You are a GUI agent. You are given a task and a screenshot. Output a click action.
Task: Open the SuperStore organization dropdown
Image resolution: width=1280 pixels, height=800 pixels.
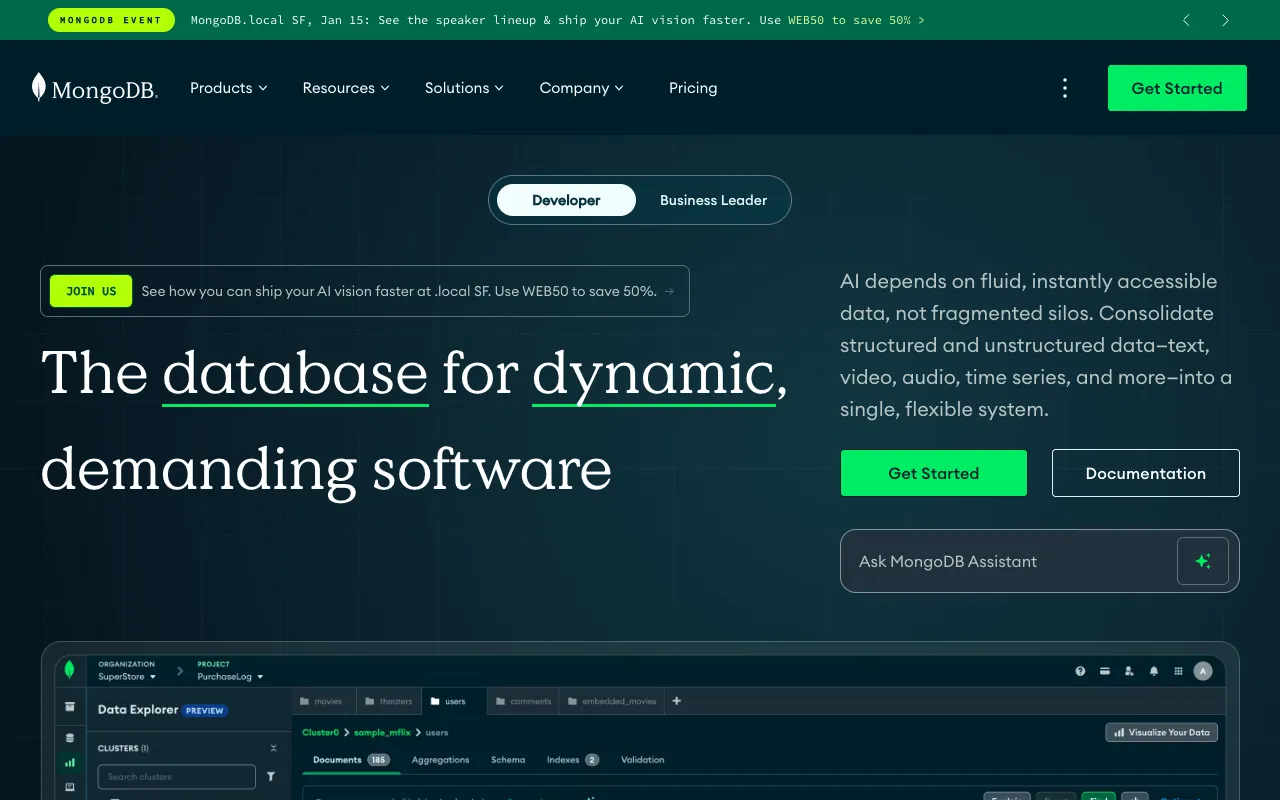(125, 676)
